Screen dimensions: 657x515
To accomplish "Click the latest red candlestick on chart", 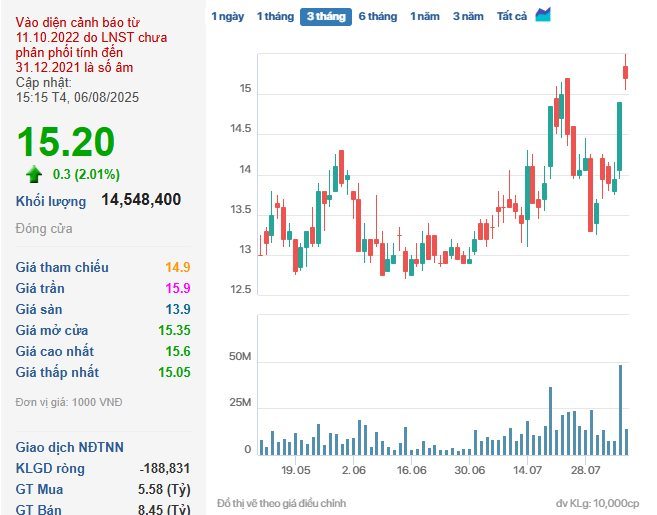I will pyautogui.click(x=626, y=72).
